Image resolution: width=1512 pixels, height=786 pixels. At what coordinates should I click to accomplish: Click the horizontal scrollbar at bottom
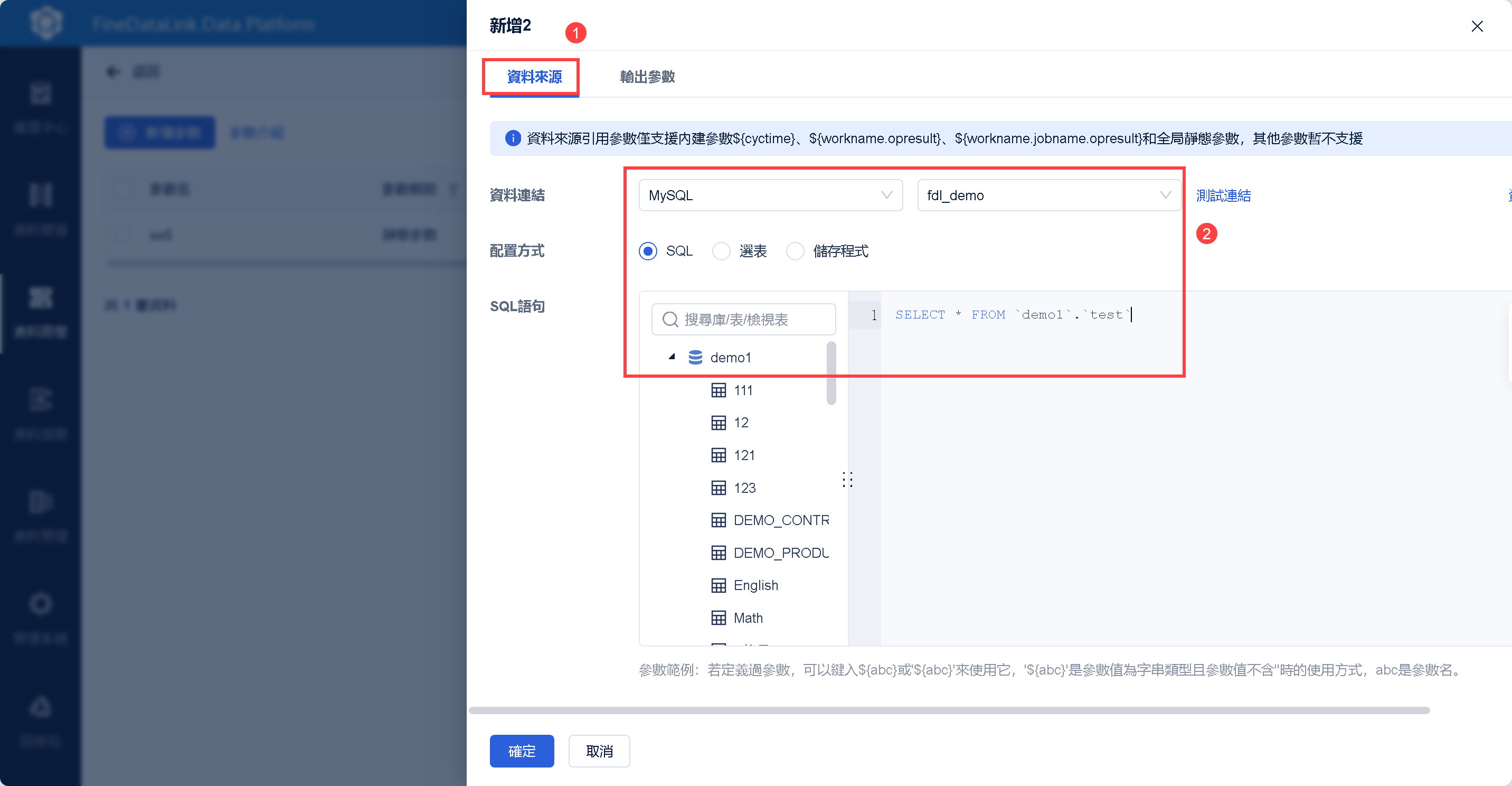tap(949, 710)
